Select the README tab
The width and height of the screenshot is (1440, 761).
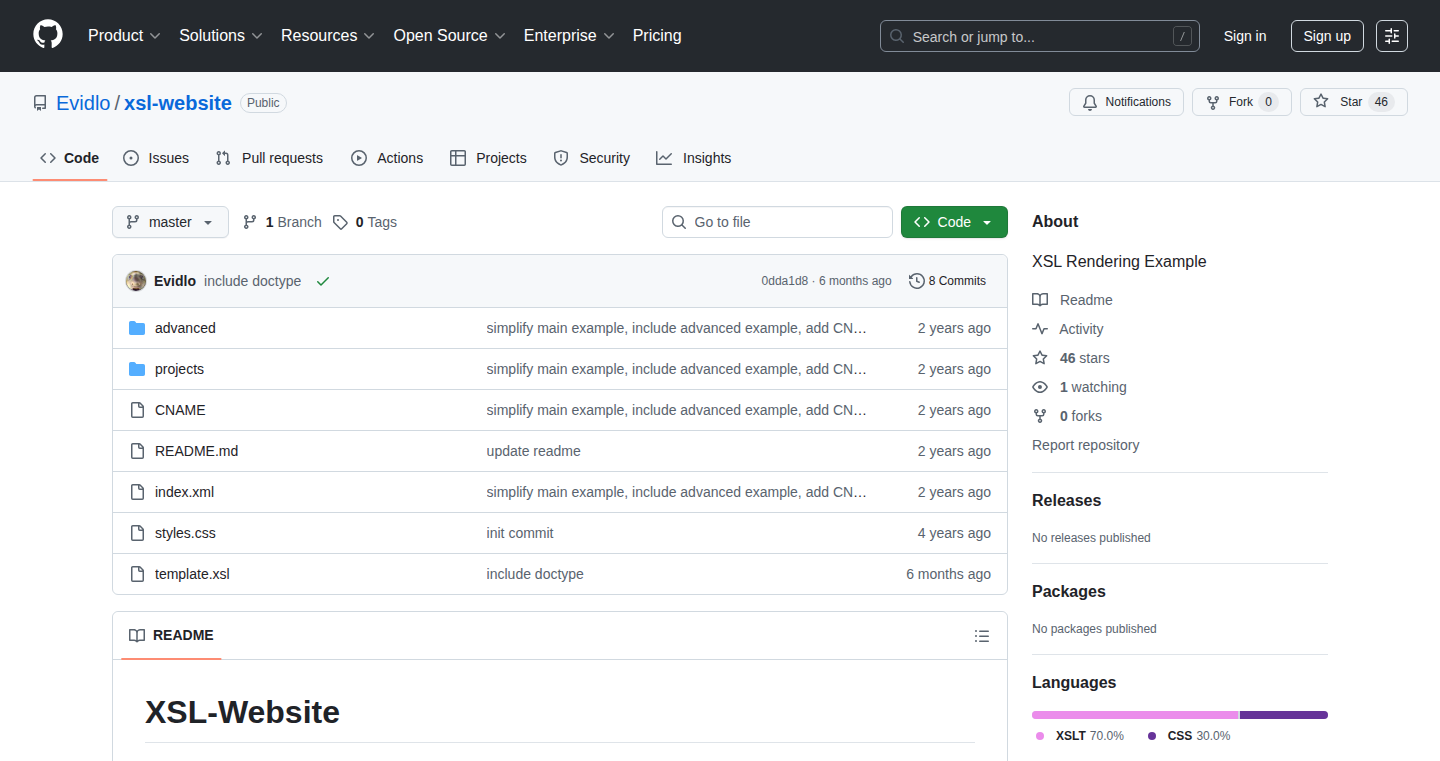click(171, 636)
